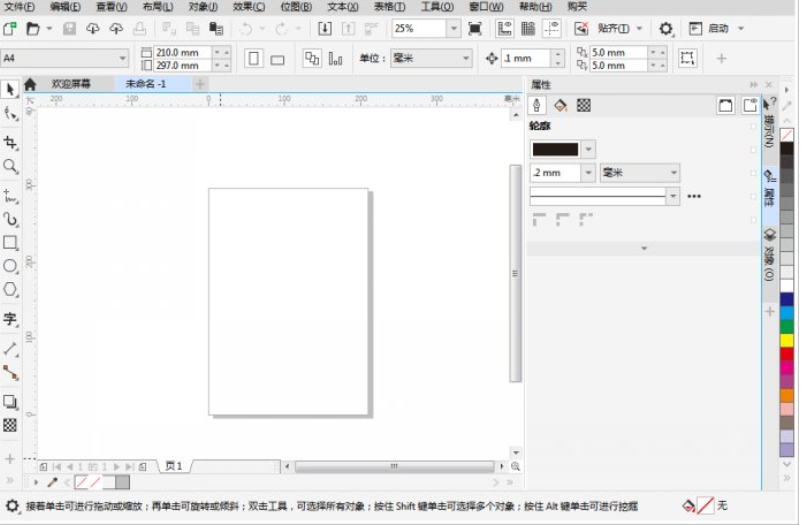Open the 文件(F) menu
The width and height of the screenshot is (811, 525).
[x=19, y=7]
